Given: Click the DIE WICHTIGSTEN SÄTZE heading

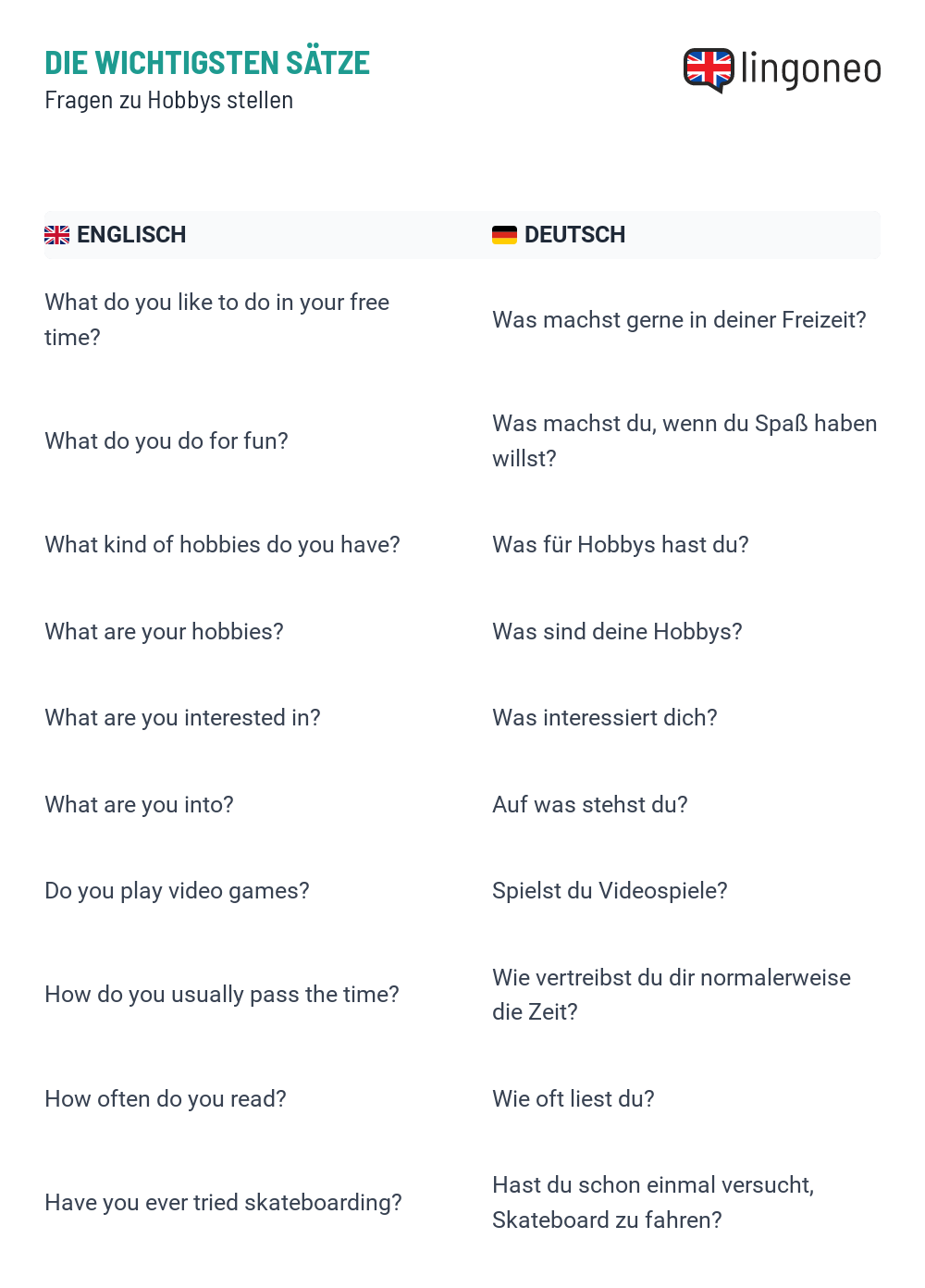Looking at the screenshot, I should 207,63.
